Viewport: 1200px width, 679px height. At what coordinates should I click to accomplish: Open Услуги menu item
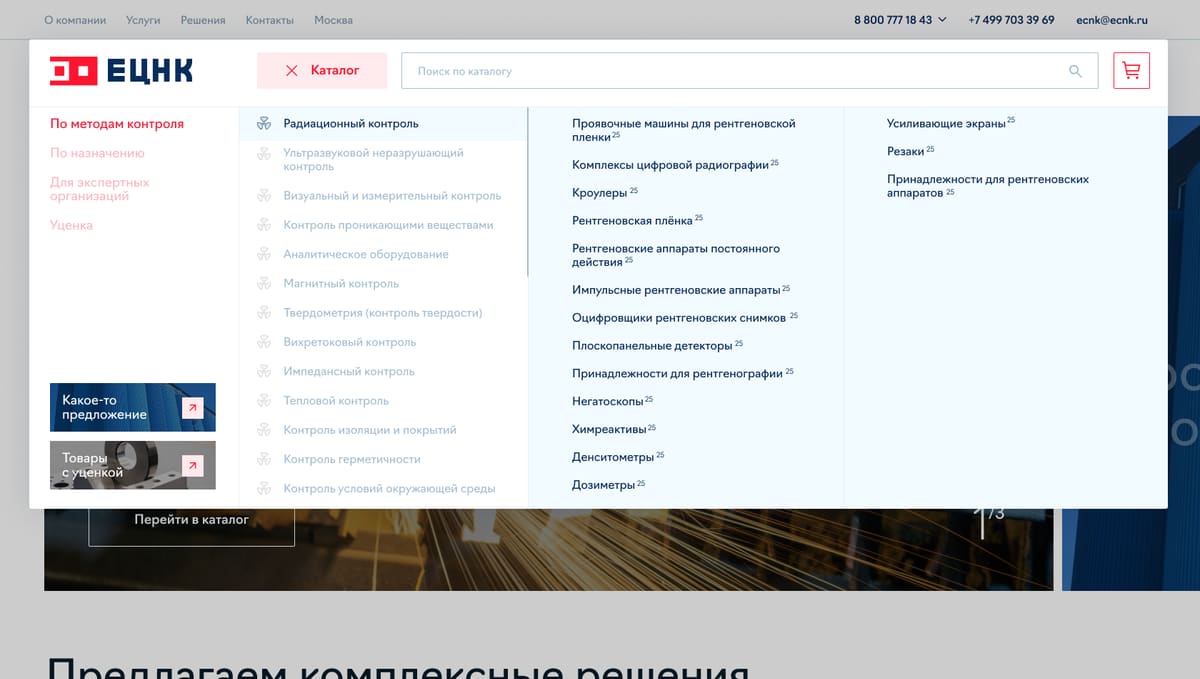click(144, 20)
